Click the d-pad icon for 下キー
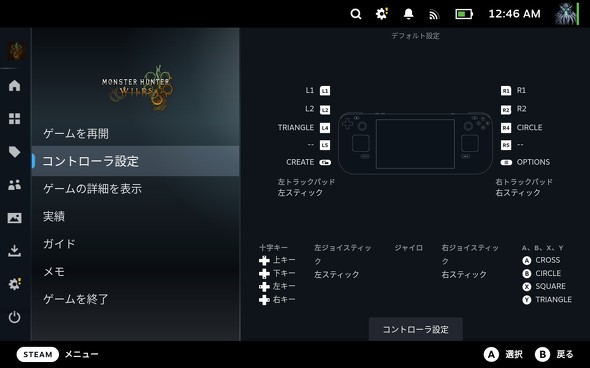The image size is (590, 368). point(264,274)
